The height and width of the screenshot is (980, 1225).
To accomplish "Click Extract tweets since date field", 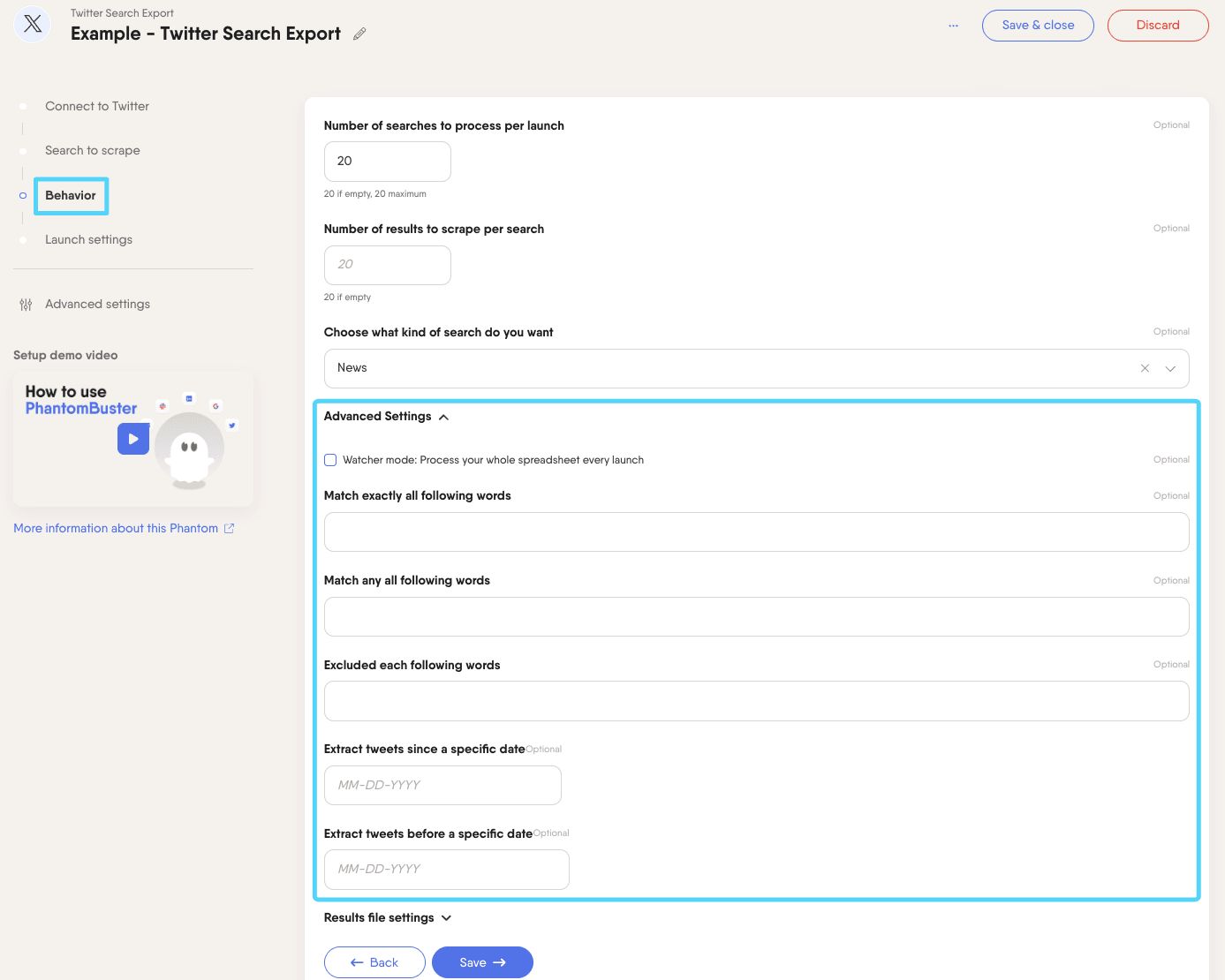I will tap(442, 785).
